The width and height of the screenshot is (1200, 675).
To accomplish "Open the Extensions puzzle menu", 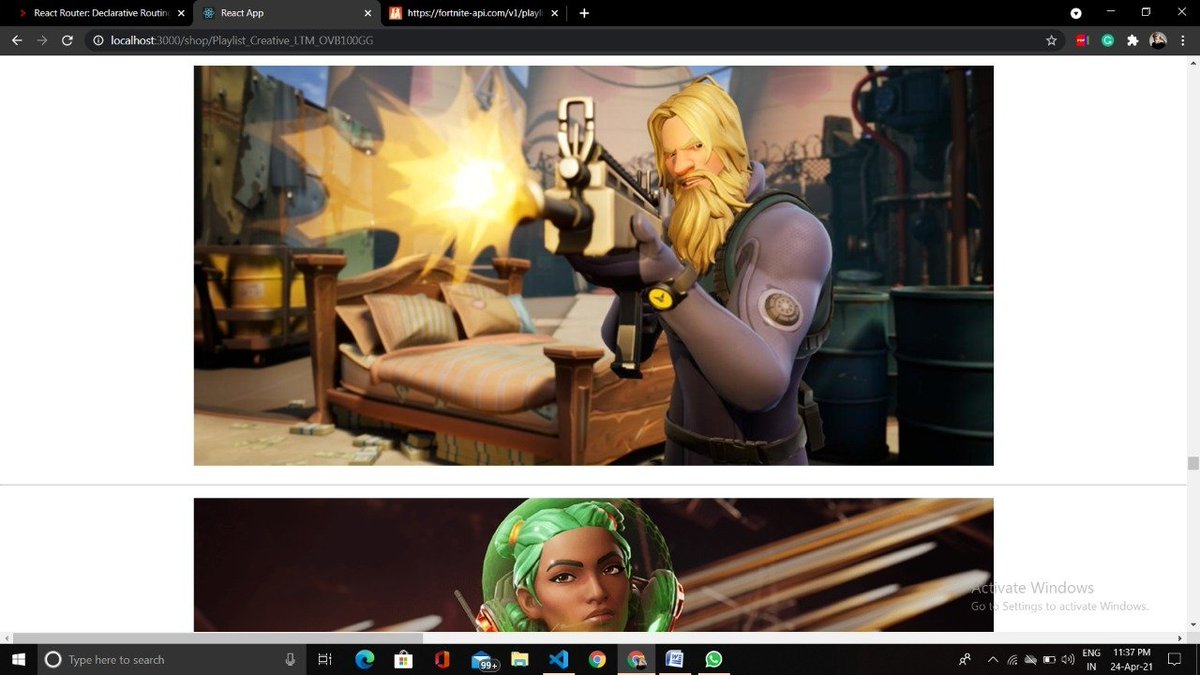I will click(x=1132, y=41).
